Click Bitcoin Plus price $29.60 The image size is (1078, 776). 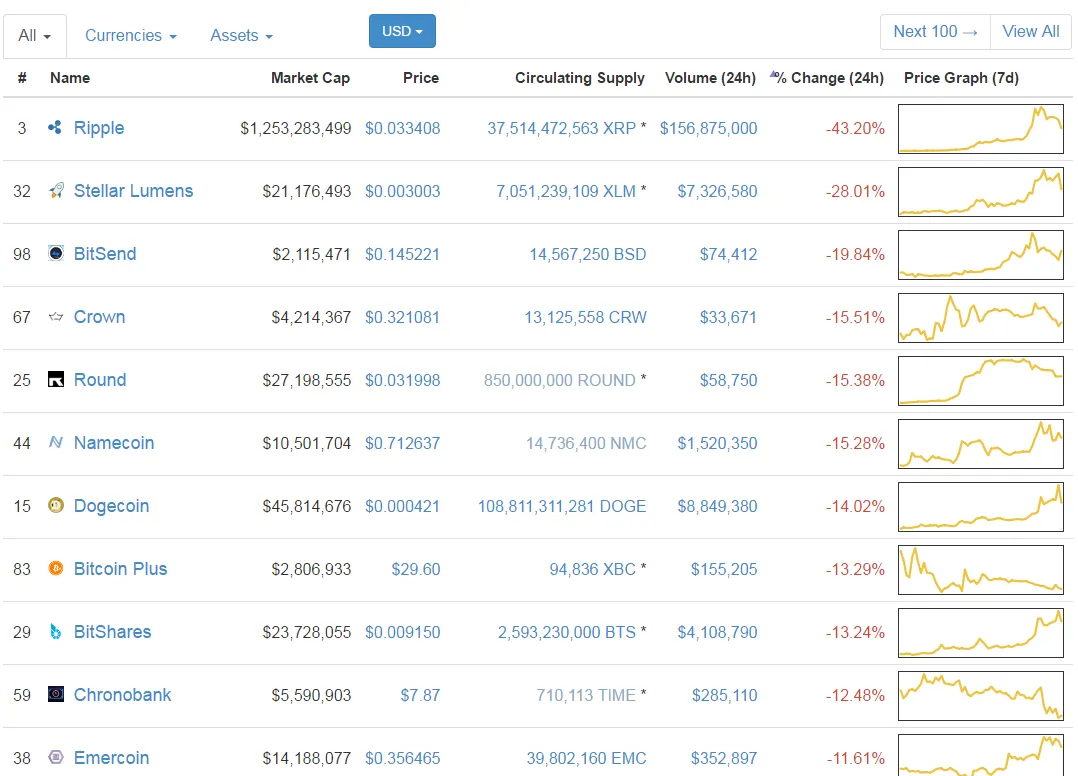pyautogui.click(x=415, y=569)
